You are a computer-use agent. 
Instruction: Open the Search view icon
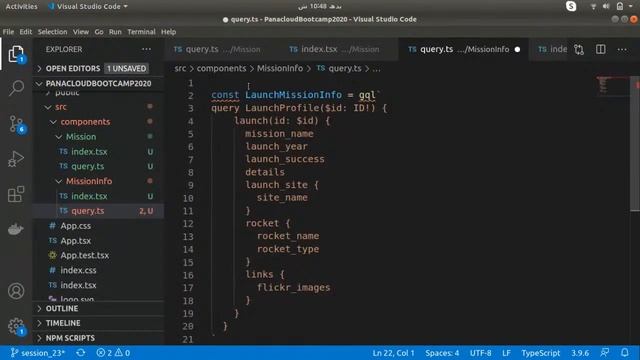tap(16, 87)
